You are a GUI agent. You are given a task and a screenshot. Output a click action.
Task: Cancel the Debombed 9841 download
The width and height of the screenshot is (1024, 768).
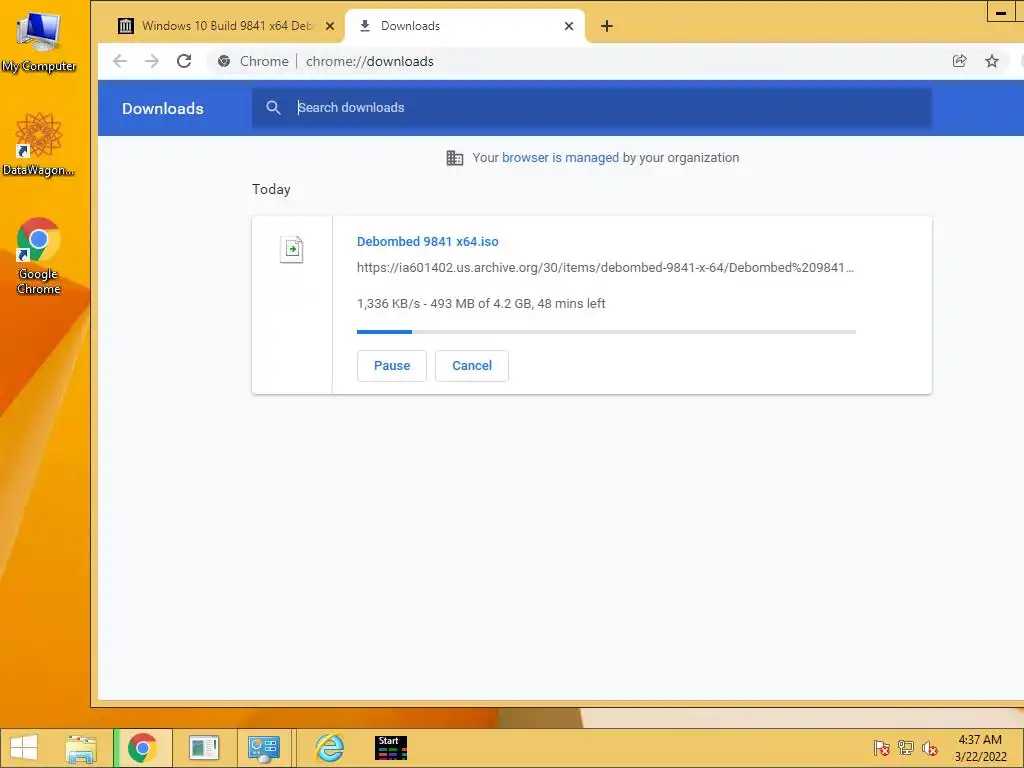(x=472, y=366)
